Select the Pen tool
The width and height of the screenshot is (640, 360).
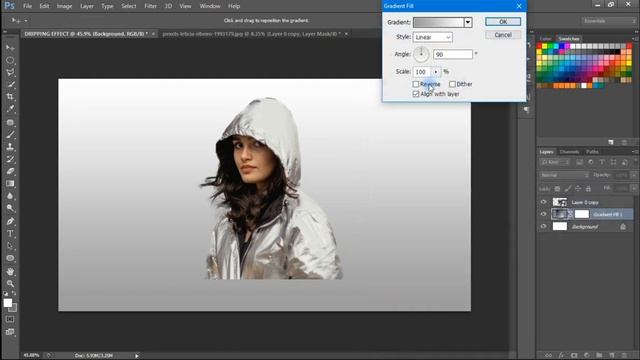click(x=10, y=222)
